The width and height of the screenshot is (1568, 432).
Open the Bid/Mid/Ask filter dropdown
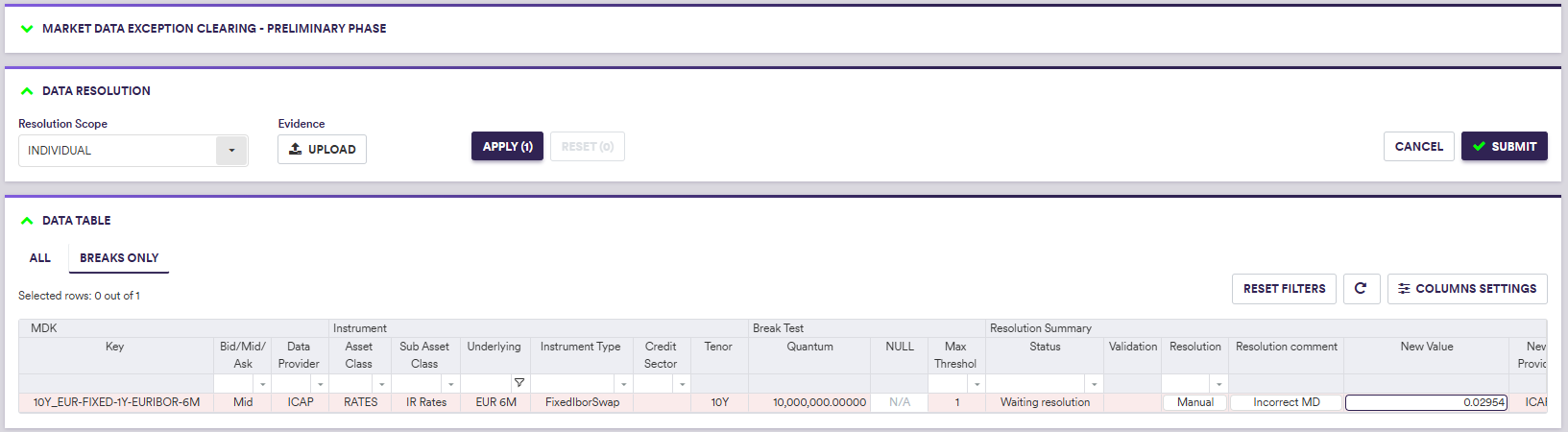pyautogui.click(x=262, y=384)
